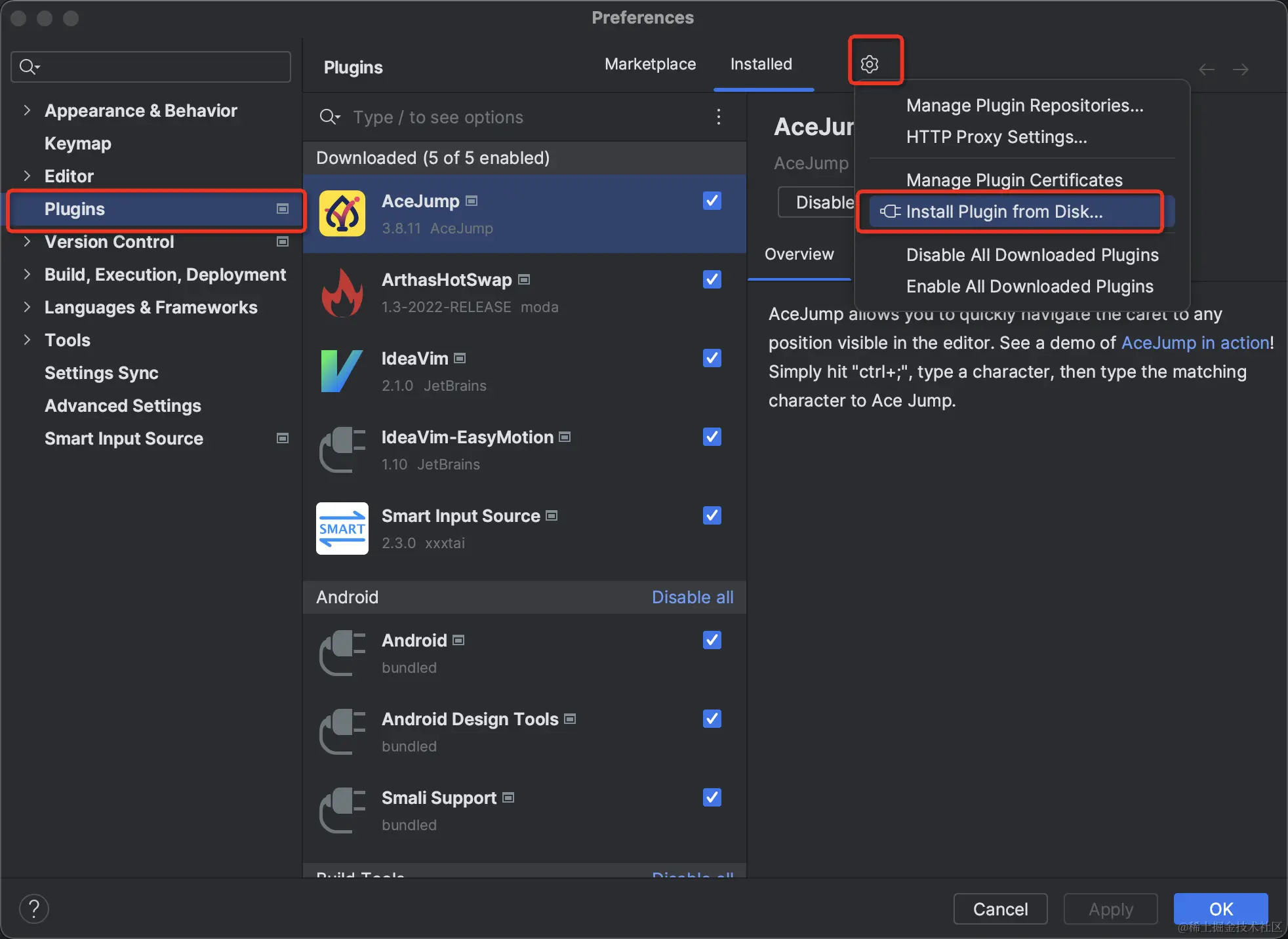Switch to the Marketplace tab
The width and height of the screenshot is (1288, 939).
coord(650,64)
